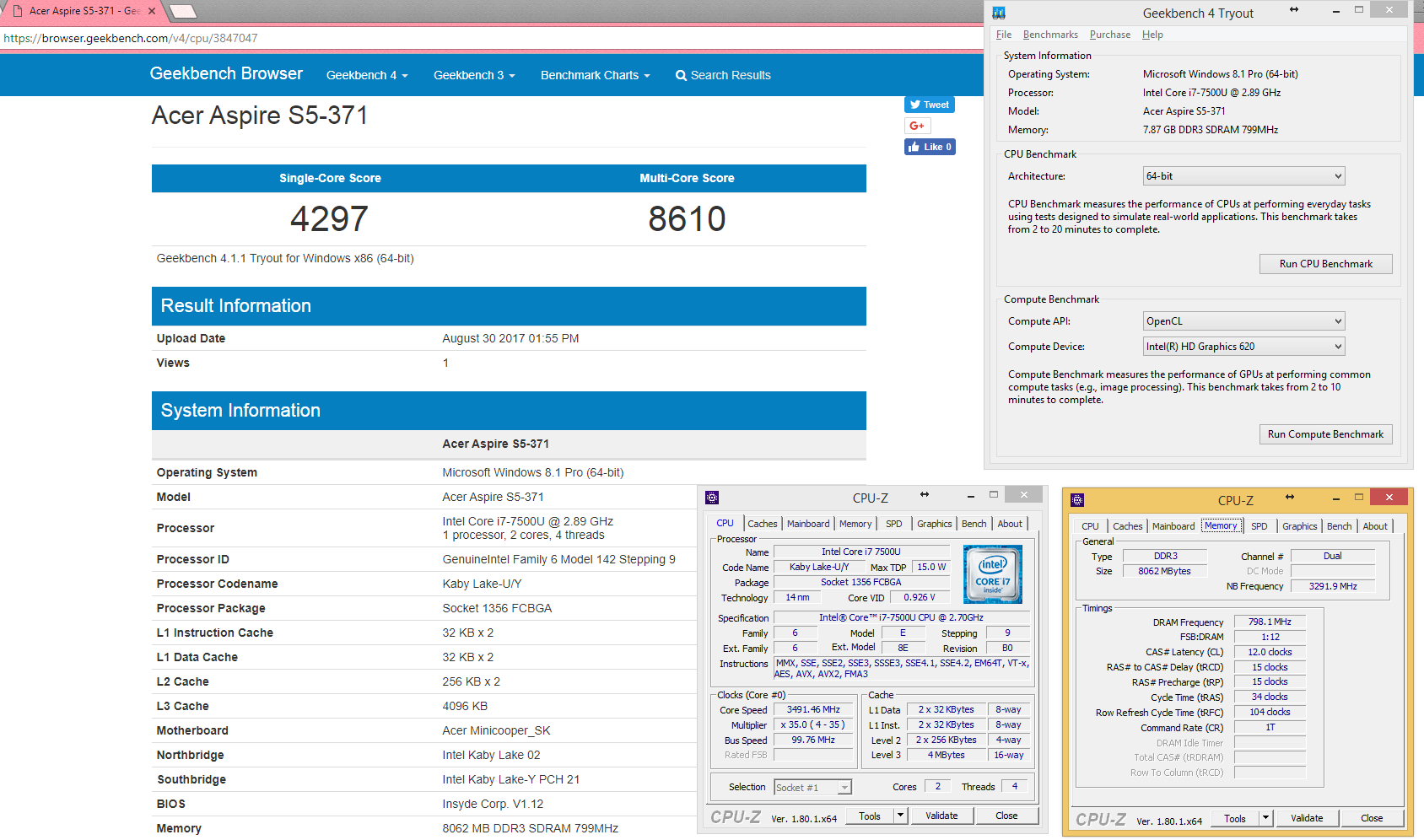This screenshot has width=1424, height=840.
Task: Click the Geekbench 4 Tryout window icon
Action: click(x=999, y=13)
